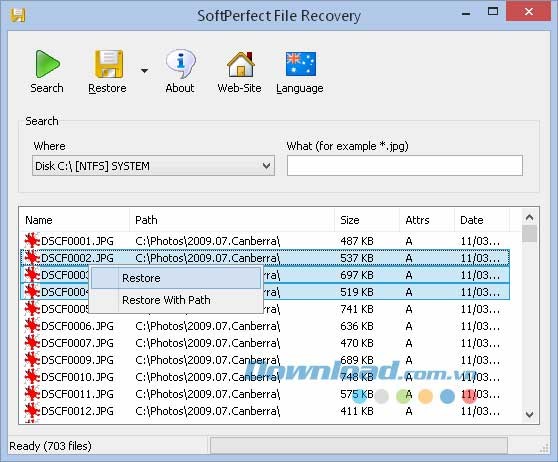Screen dimensions: 558x462
Task: Change Language using the Australian flag icon
Action: [301, 64]
